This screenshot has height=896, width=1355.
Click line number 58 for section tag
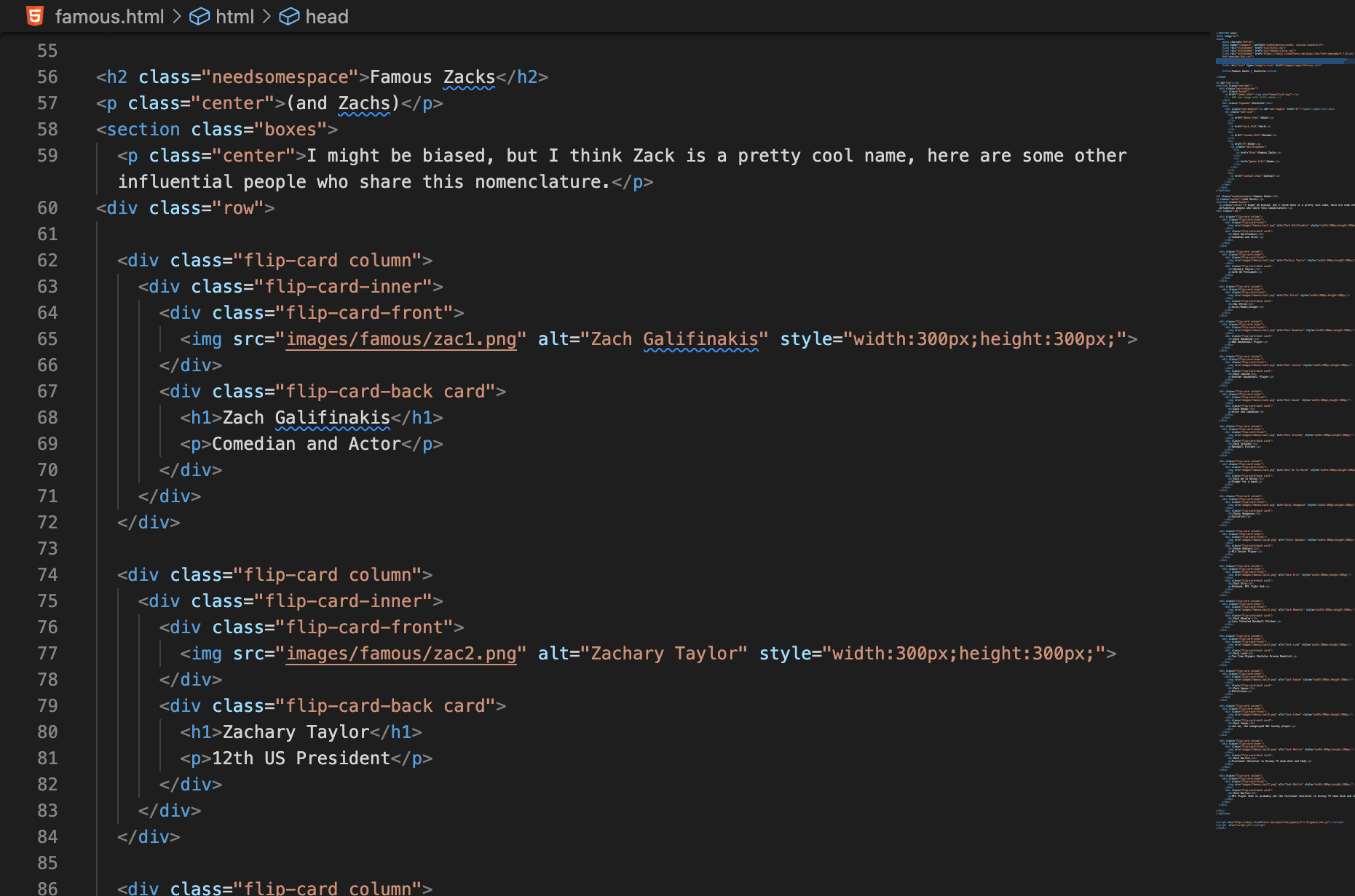[x=47, y=130]
